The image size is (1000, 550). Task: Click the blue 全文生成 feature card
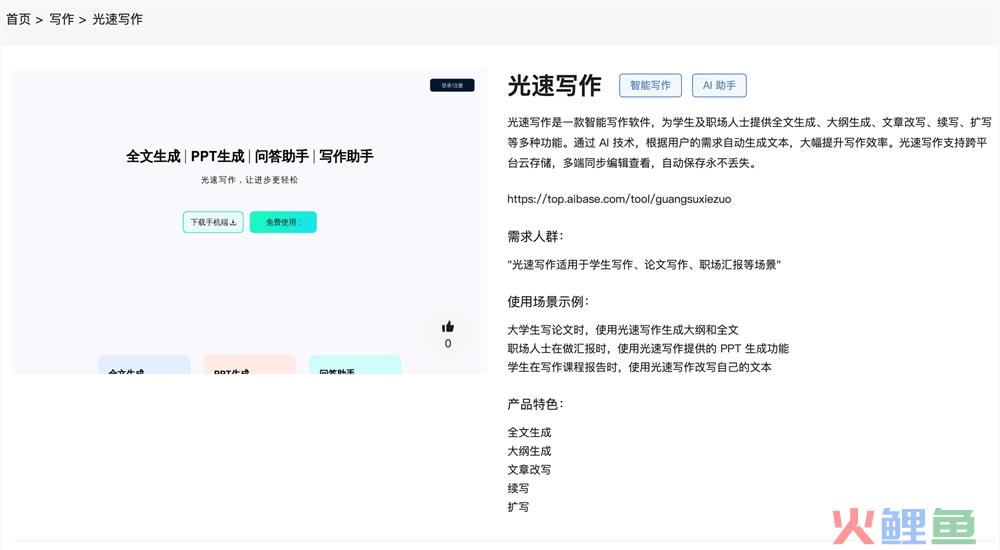point(144,366)
